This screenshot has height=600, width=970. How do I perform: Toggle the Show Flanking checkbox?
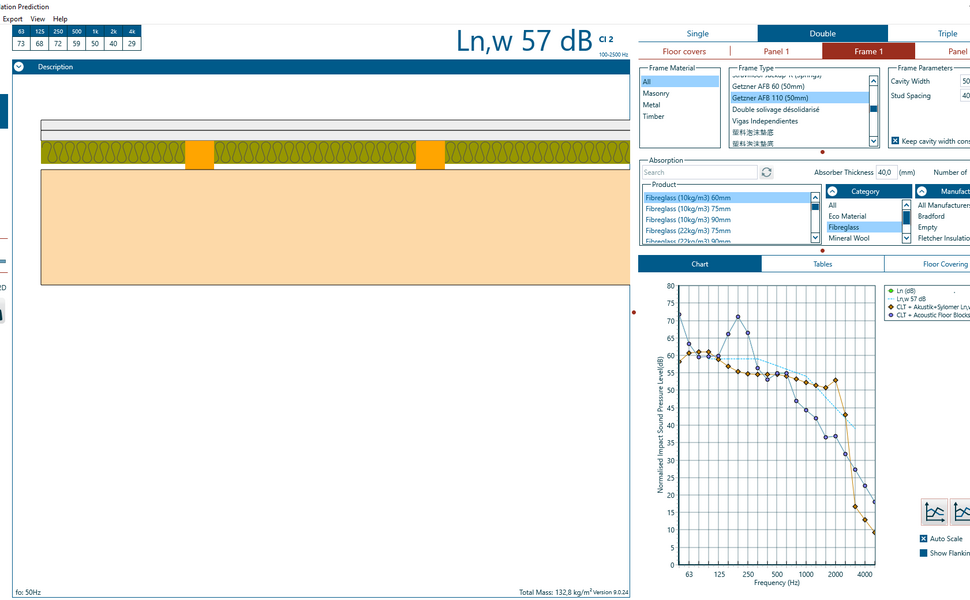click(923, 553)
